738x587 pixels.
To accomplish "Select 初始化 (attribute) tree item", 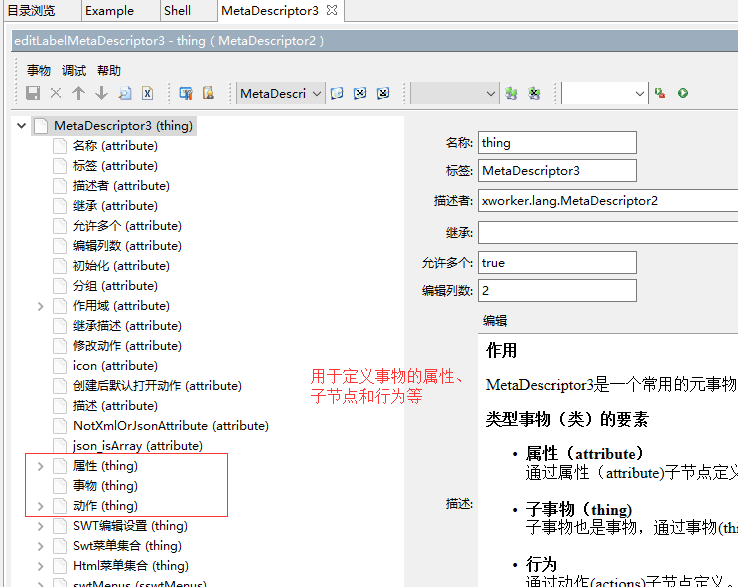I will tap(121, 266).
